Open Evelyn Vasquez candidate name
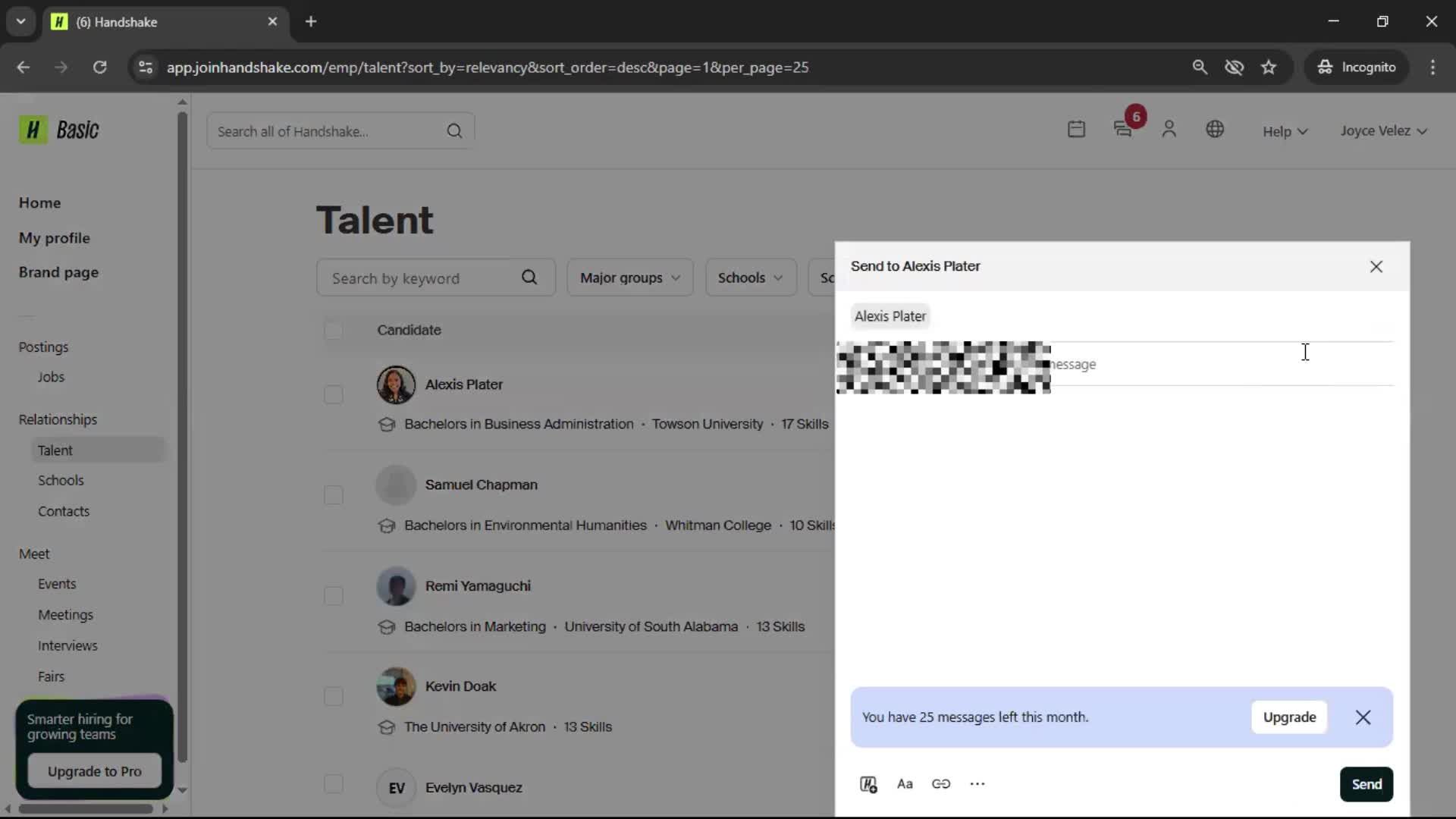Viewport: 1456px width, 819px height. coord(473,787)
